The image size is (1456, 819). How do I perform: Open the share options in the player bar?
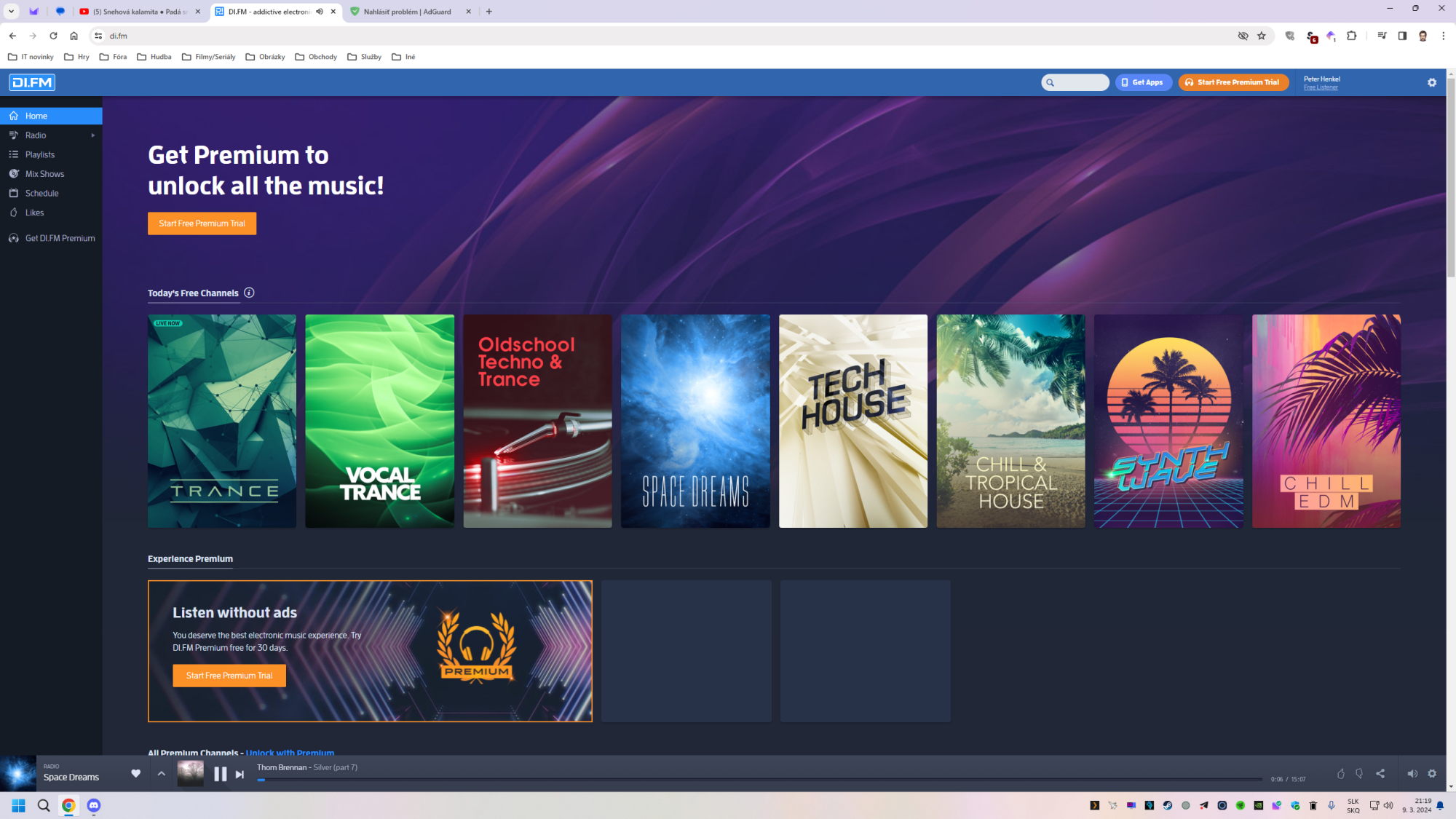(x=1380, y=774)
